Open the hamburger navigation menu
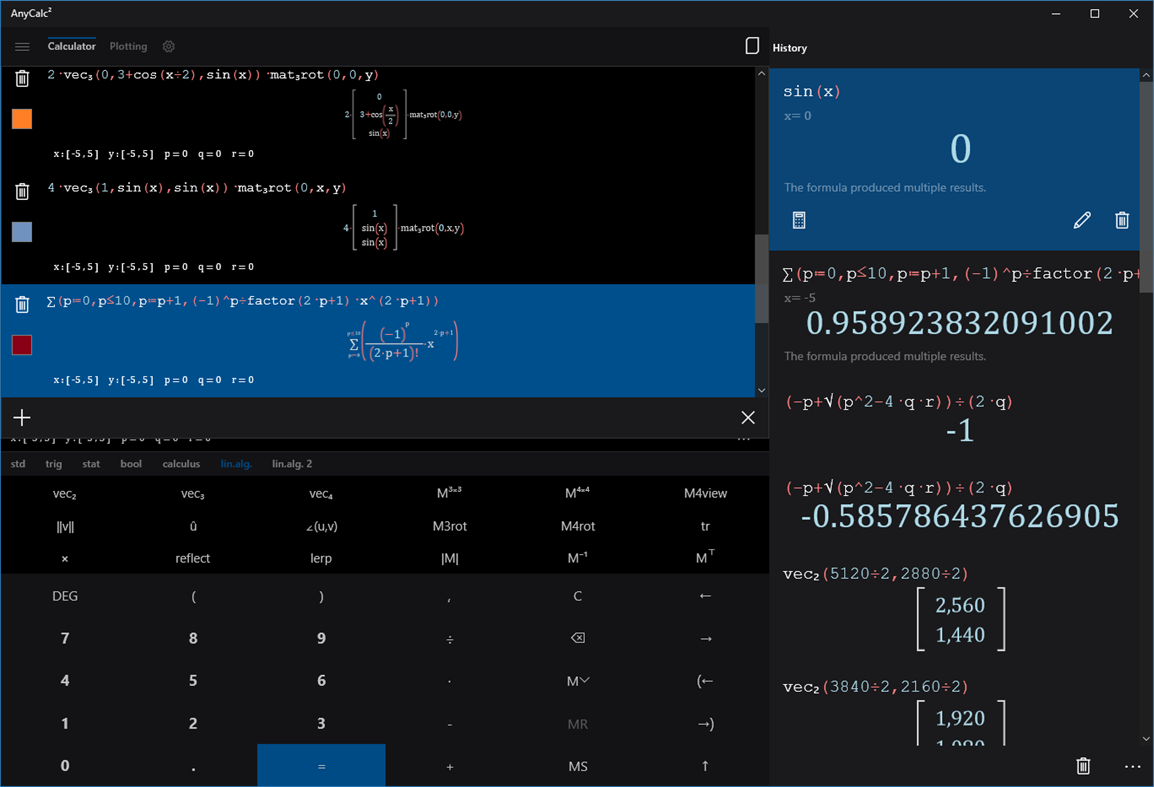This screenshot has width=1154, height=787. click(x=22, y=46)
